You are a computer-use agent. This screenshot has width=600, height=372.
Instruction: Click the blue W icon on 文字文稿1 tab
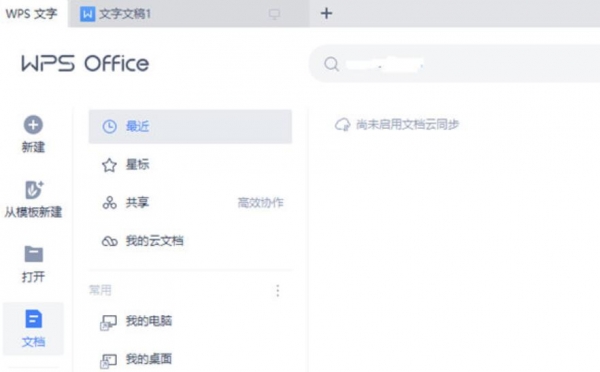tap(87, 14)
